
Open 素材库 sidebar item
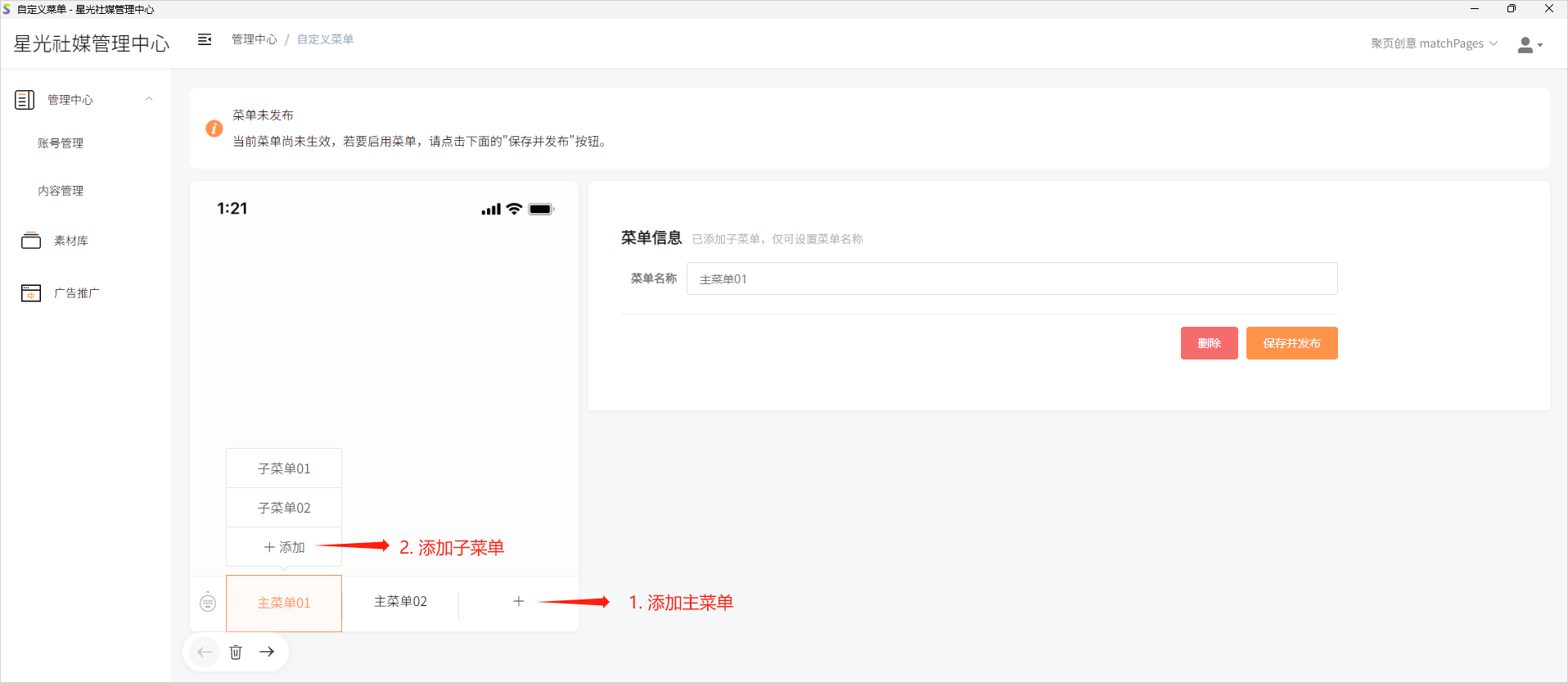tap(71, 241)
